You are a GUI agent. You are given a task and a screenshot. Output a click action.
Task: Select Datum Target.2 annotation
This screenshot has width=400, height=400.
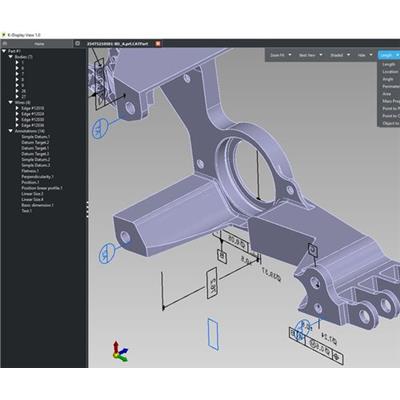coord(35,142)
